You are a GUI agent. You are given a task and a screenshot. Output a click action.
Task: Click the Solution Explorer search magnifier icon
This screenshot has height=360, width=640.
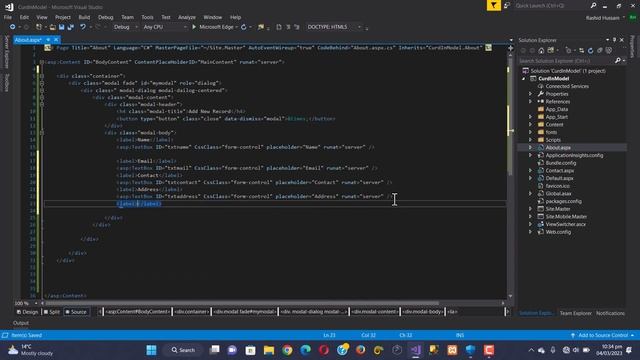coord(618,61)
